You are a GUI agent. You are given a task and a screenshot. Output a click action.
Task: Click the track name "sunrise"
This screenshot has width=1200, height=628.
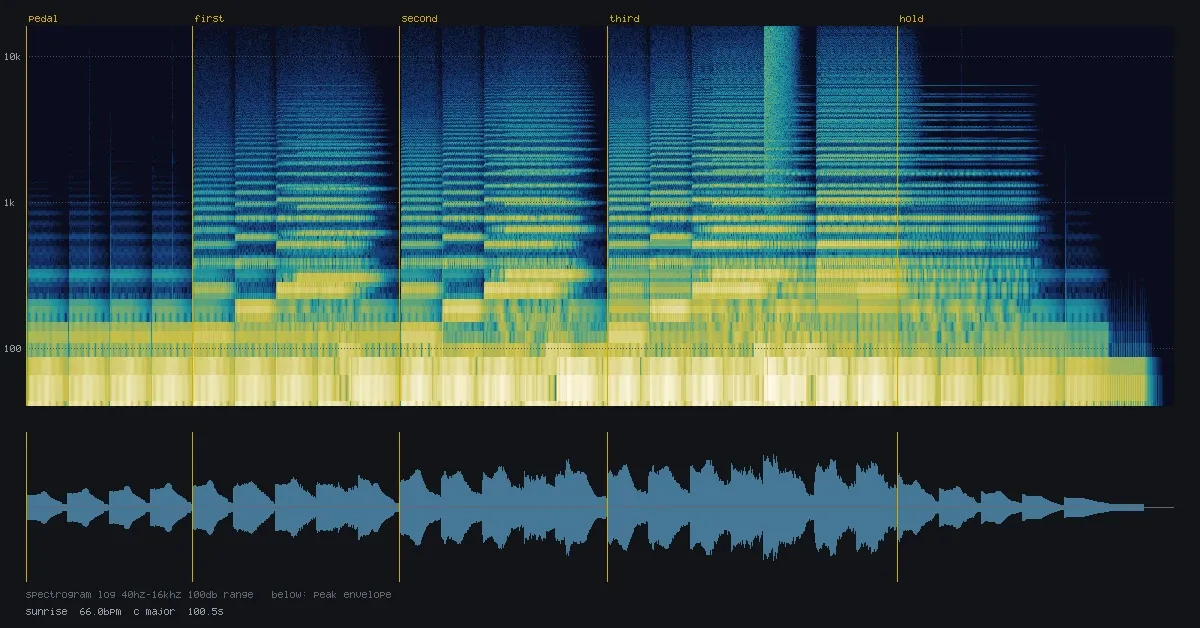47,611
